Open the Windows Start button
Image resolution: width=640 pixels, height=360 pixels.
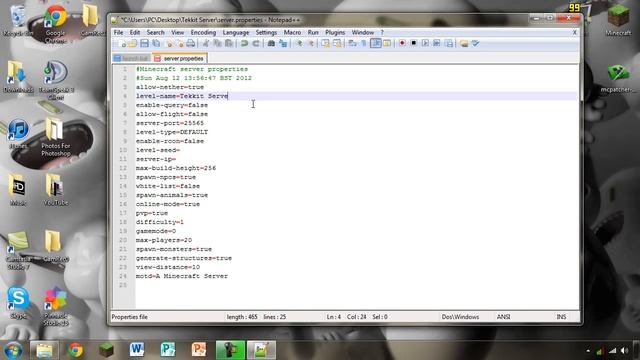click(13, 350)
